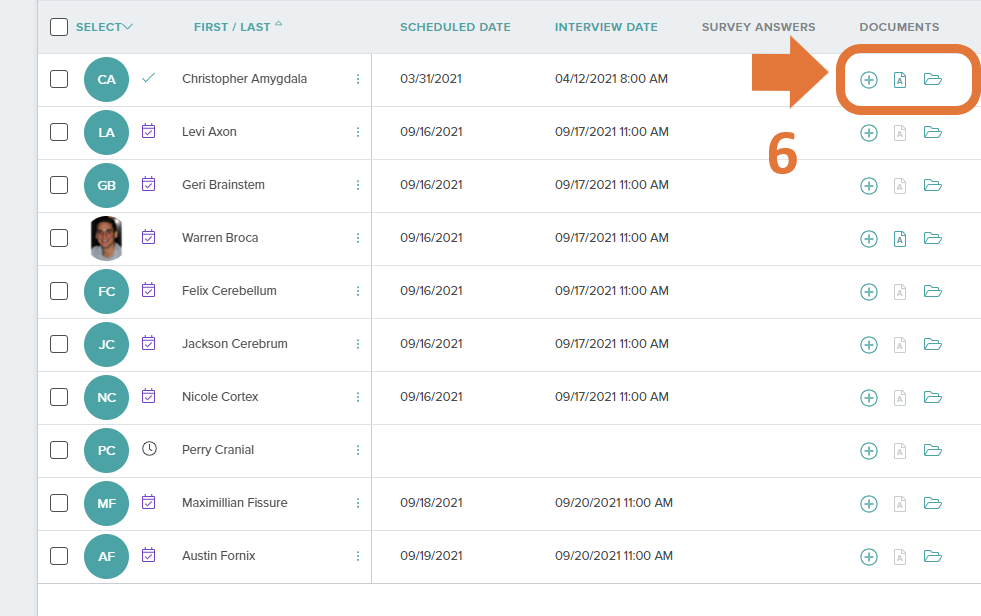Image resolution: width=981 pixels, height=616 pixels.
Task: Open Warren Broca applicant name
Action: pos(220,238)
